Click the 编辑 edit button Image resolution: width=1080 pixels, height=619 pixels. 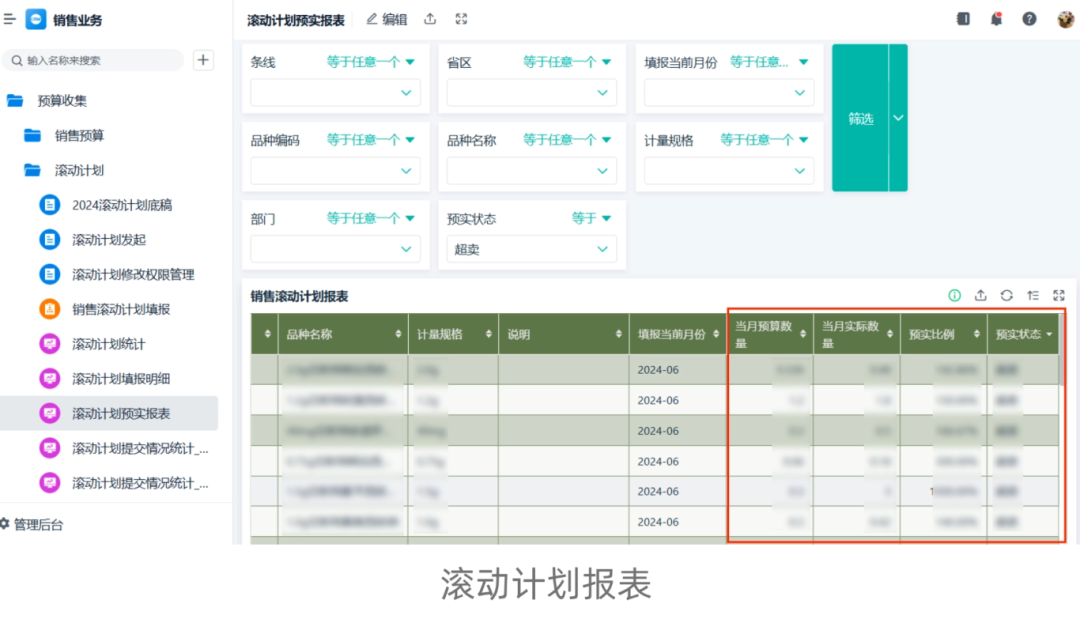(386, 19)
